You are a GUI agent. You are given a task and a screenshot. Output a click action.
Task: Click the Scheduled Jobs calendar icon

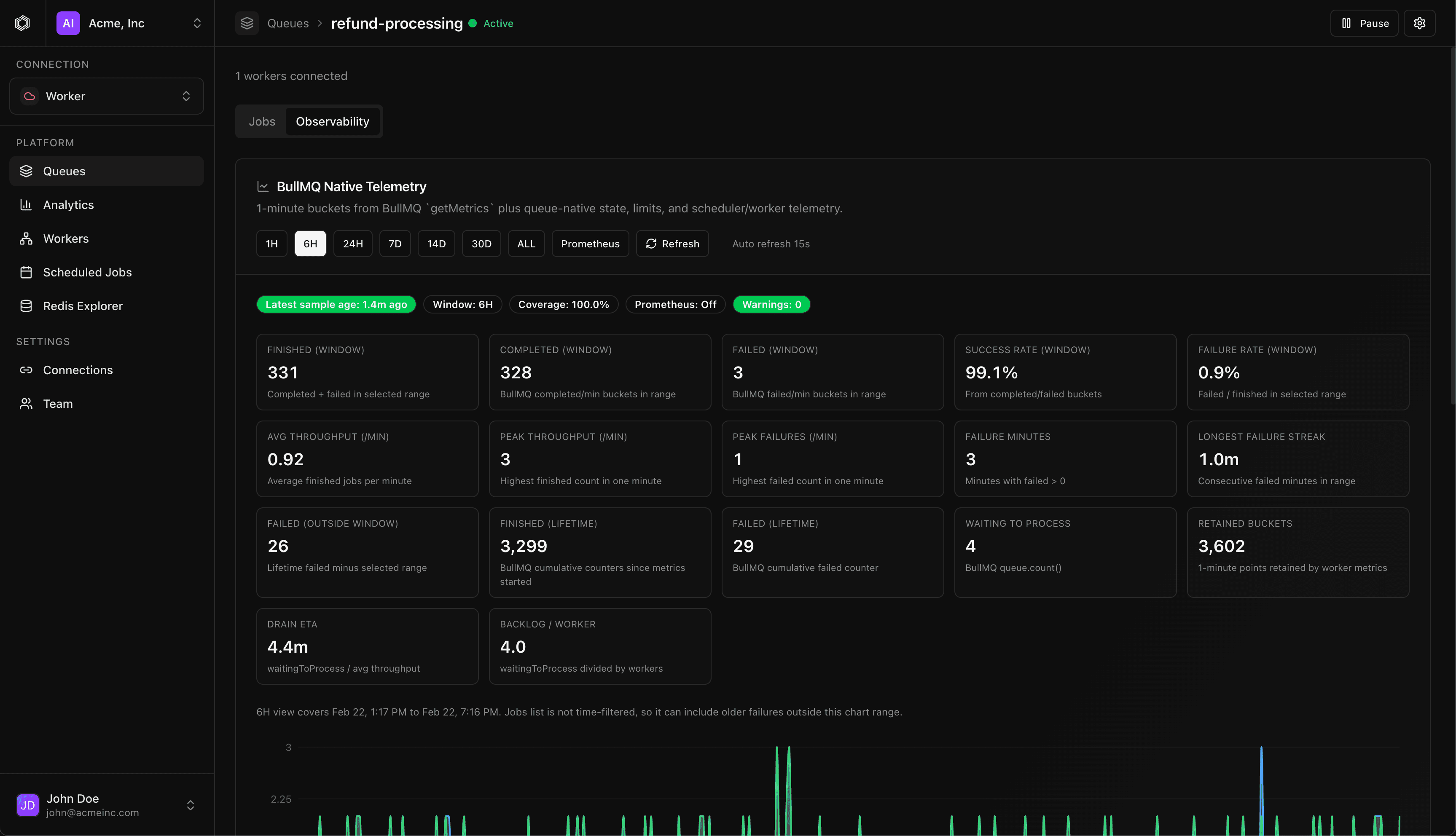27,272
